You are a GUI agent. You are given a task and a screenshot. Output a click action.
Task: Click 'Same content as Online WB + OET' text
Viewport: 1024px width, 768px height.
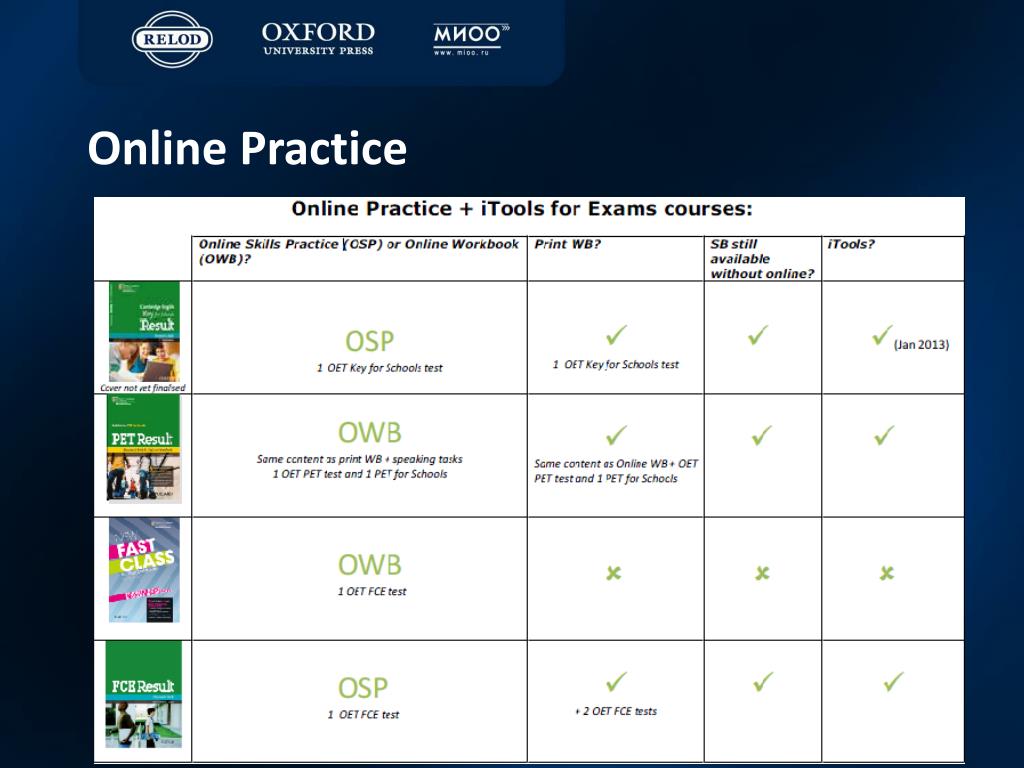tap(616, 464)
